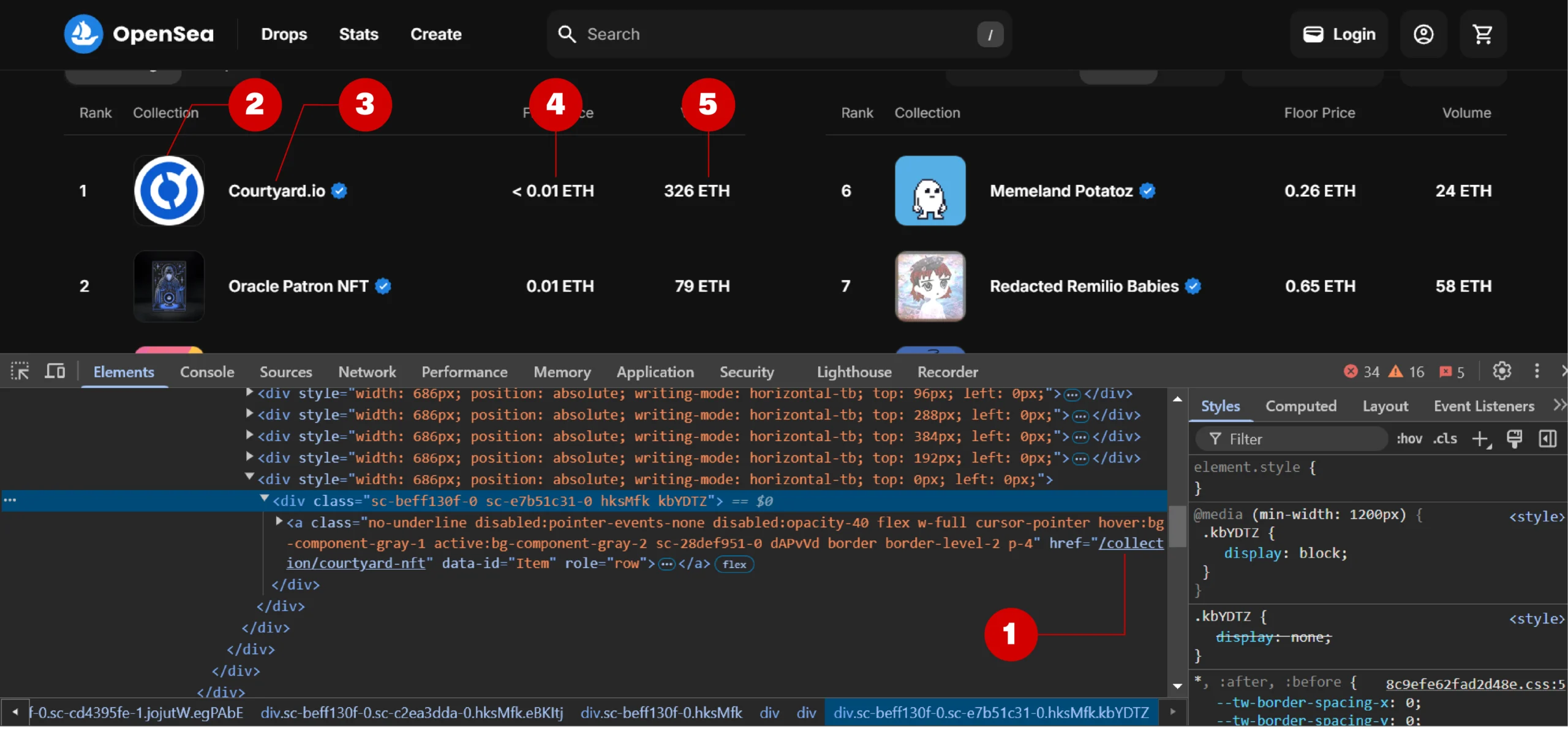Toggle the computed styles sidebar icon
The height and width of the screenshot is (729, 1568).
coord(1547,439)
